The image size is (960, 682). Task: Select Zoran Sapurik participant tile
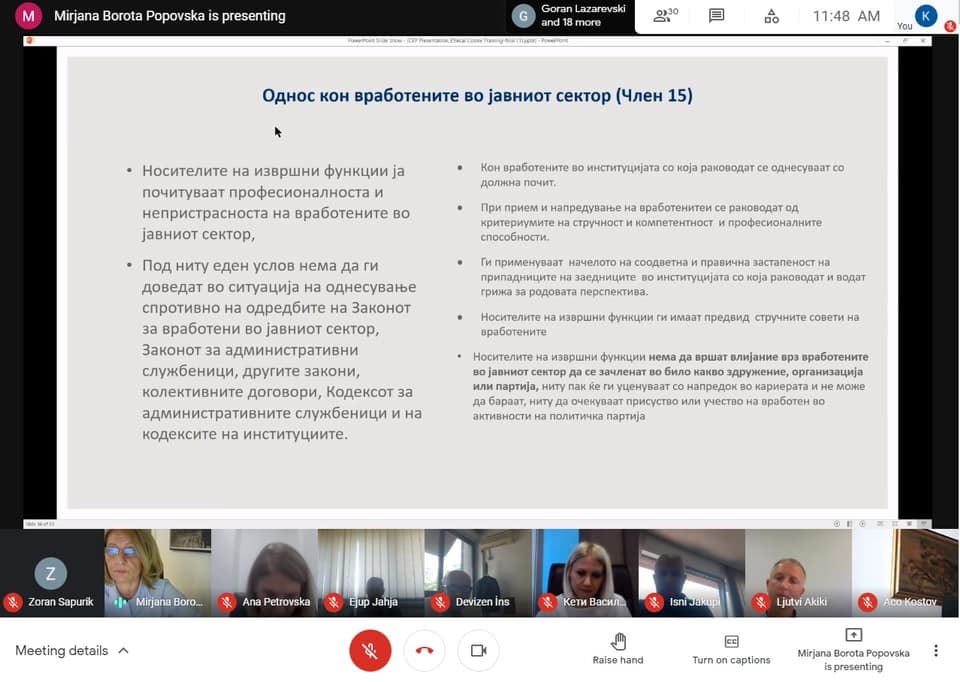click(51, 574)
